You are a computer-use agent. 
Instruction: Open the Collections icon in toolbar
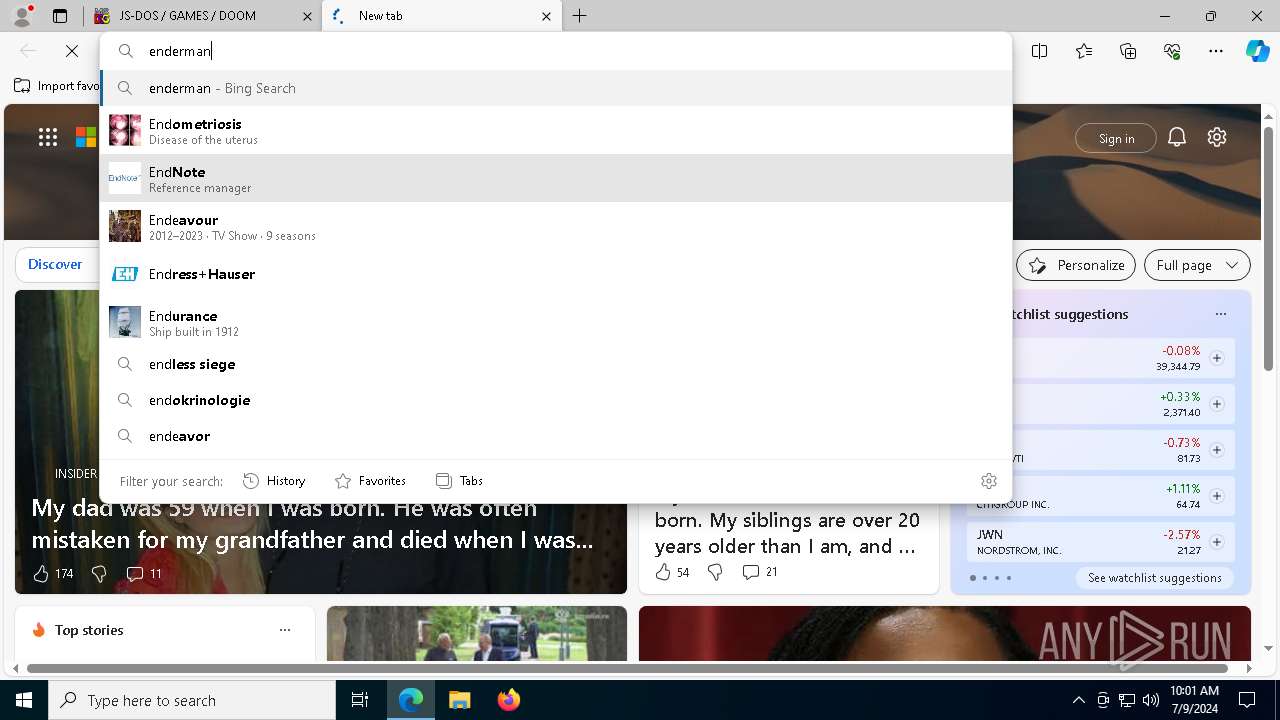[1128, 51]
